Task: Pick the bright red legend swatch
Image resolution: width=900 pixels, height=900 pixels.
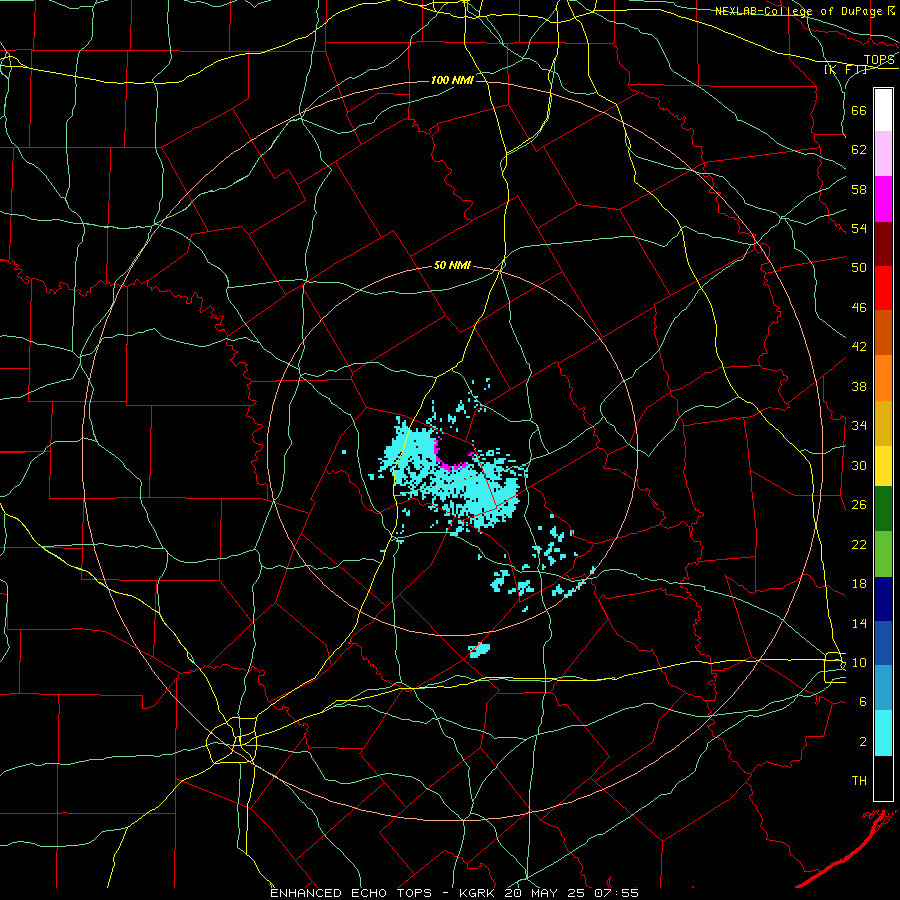Action: pyautogui.click(x=883, y=288)
